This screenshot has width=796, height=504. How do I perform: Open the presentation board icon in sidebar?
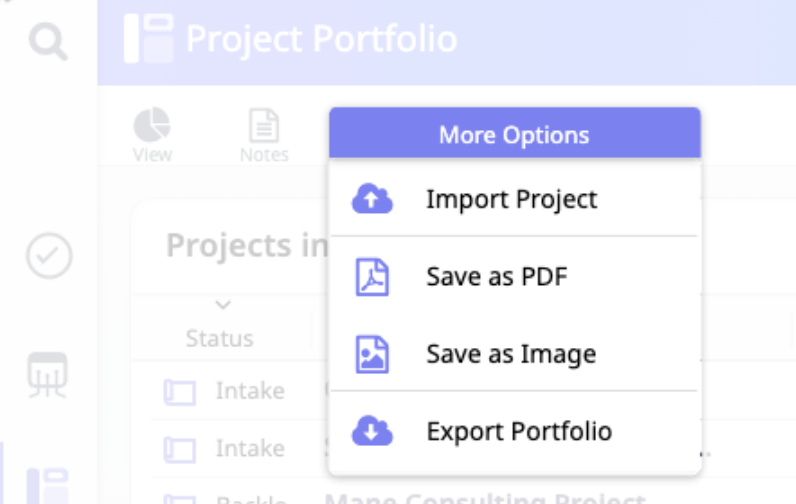tap(47, 374)
